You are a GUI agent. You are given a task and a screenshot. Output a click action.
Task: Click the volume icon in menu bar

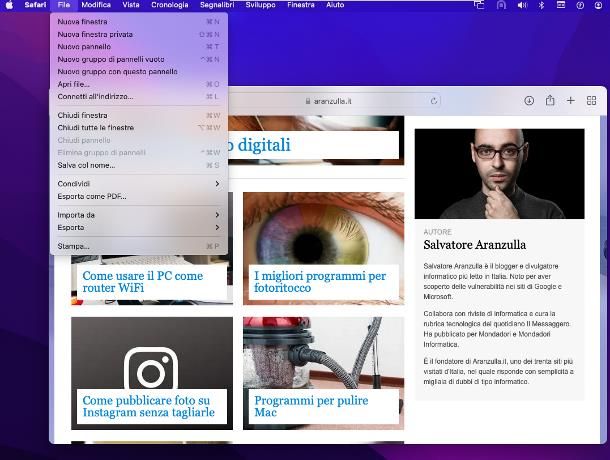click(522, 5)
